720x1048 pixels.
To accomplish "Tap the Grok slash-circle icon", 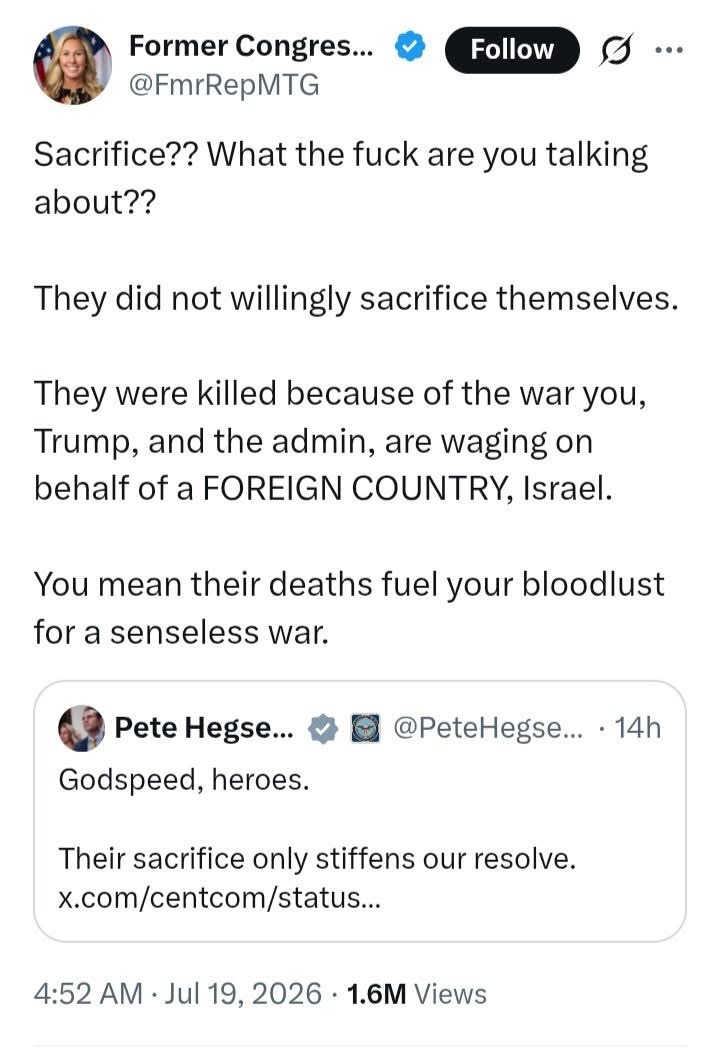I will click(615, 50).
